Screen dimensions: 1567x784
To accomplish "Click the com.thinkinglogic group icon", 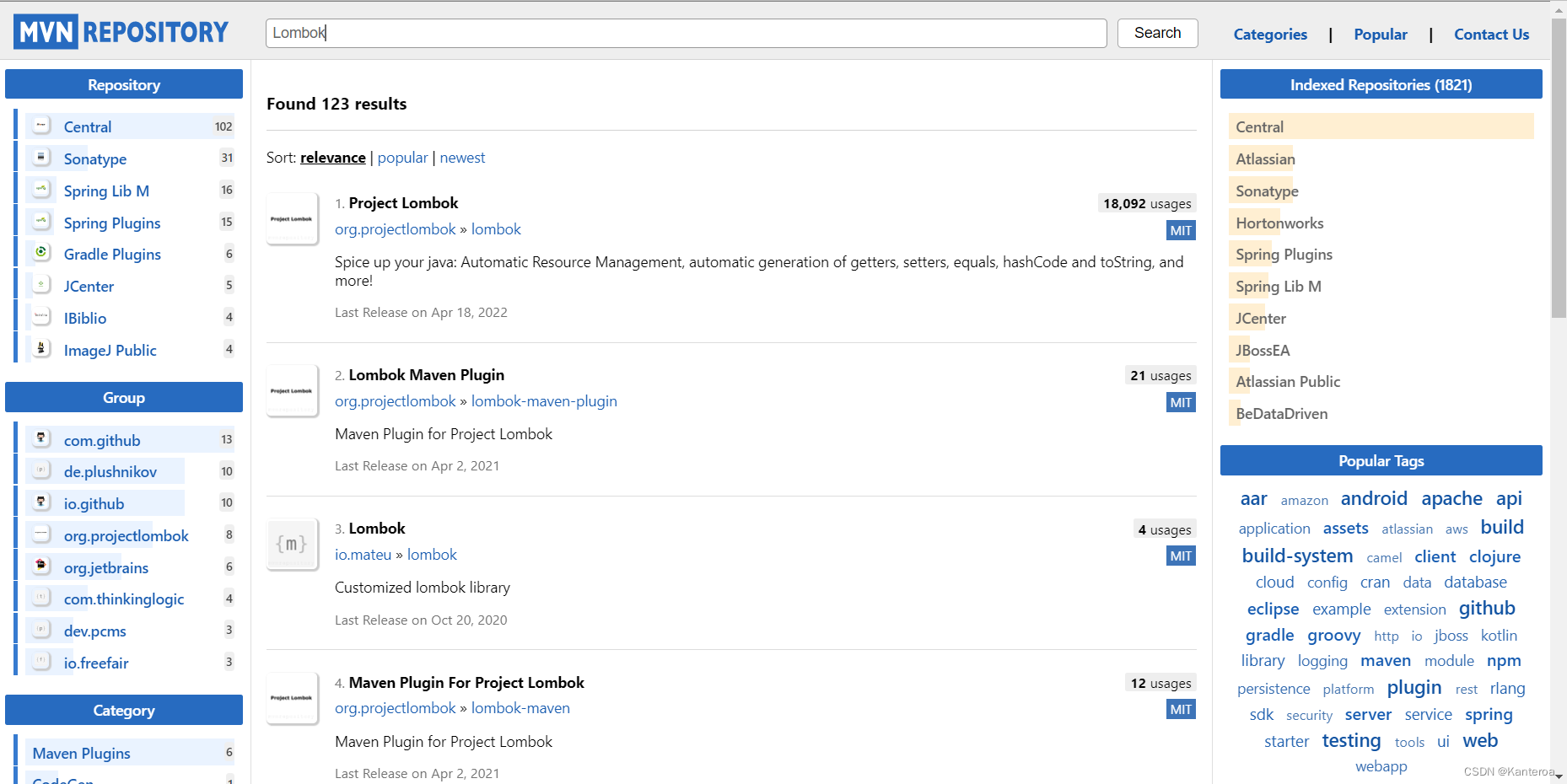I will pyautogui.click(x=41, y=598).
